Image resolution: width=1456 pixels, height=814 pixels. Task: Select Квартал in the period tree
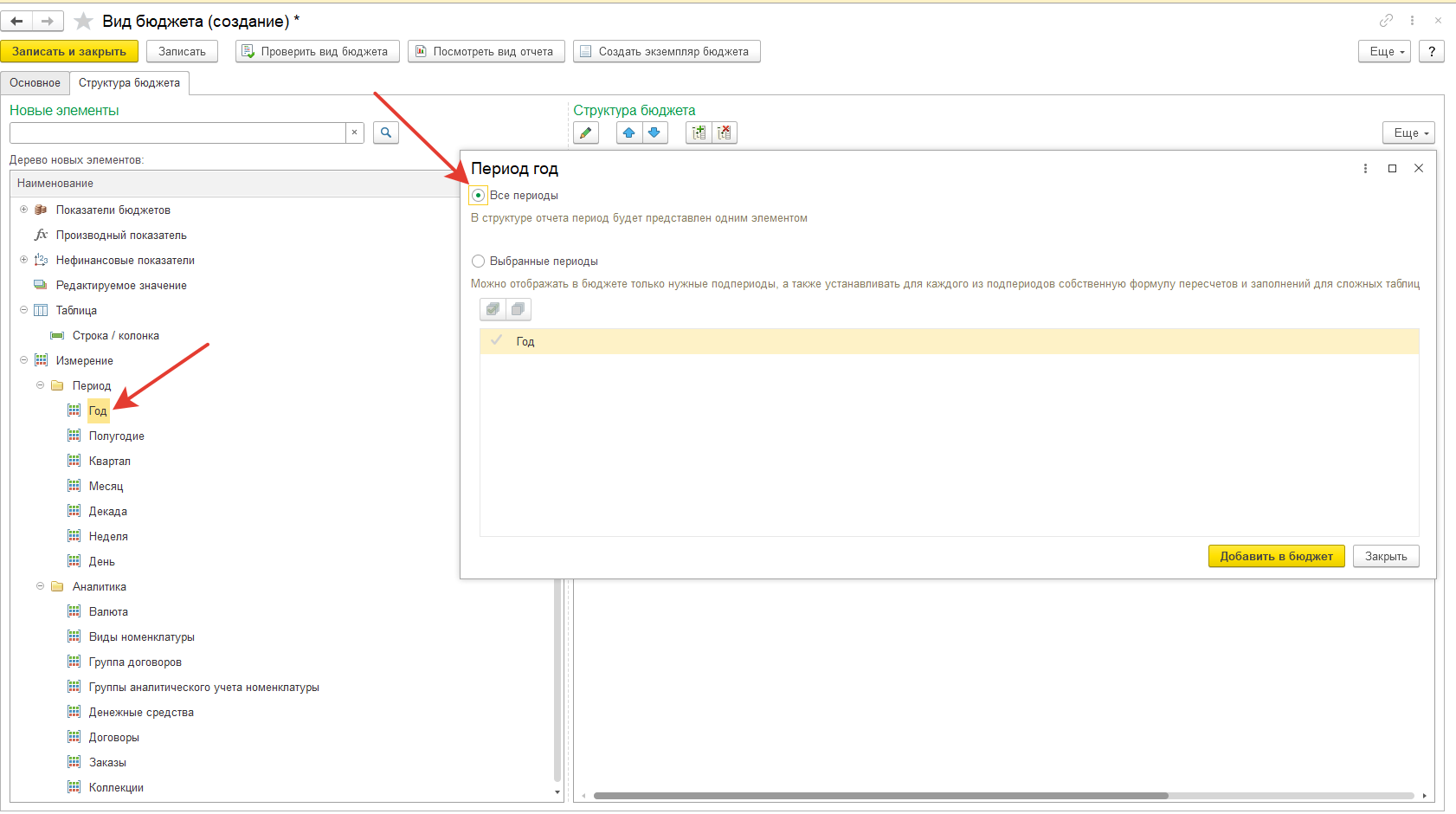coord(110,462)
